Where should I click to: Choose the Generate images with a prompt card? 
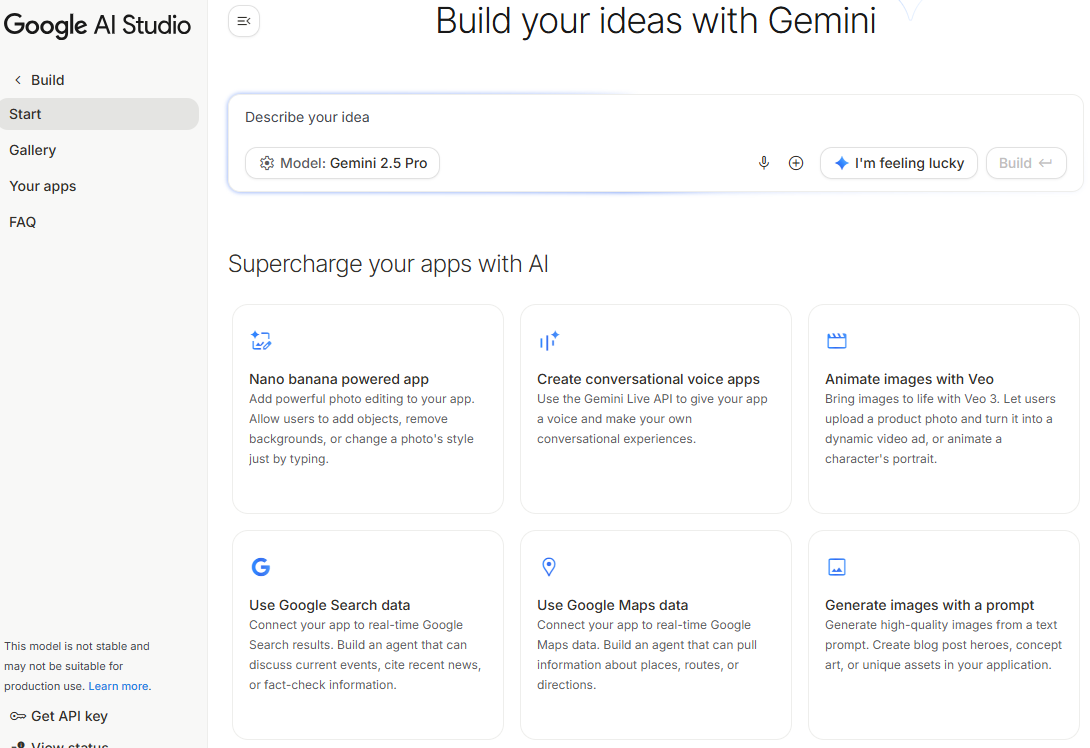pyautogui.click(x=943, y=635)
